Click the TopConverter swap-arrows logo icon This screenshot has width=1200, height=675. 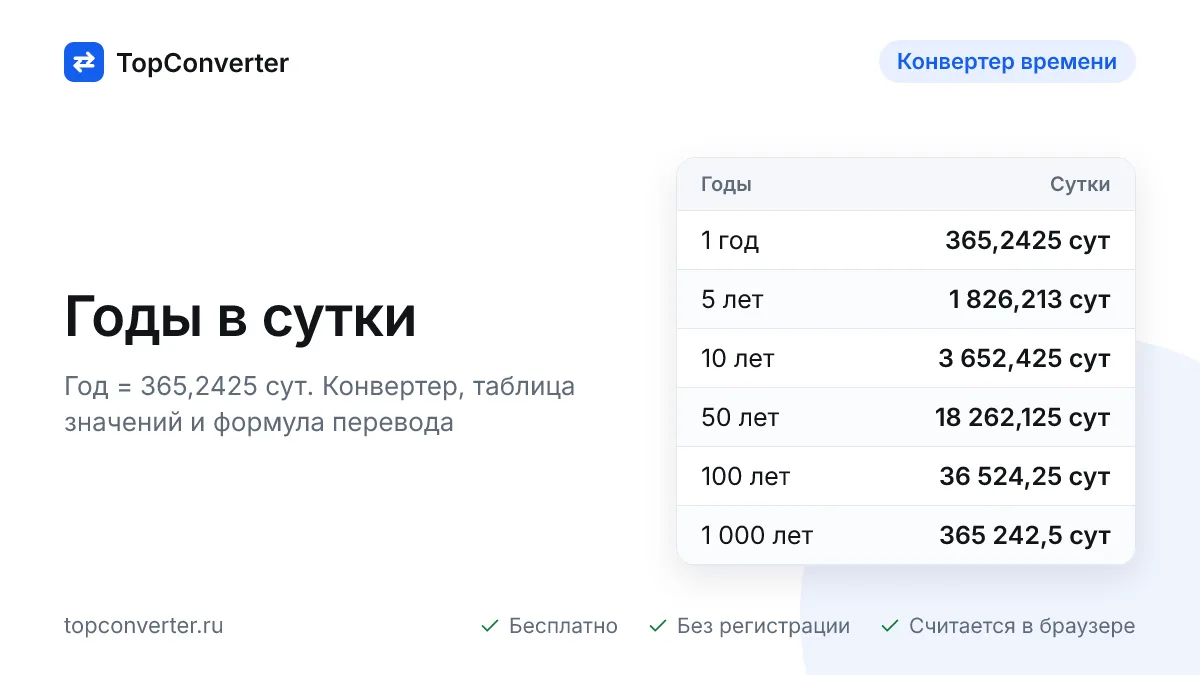click(84, 62)
